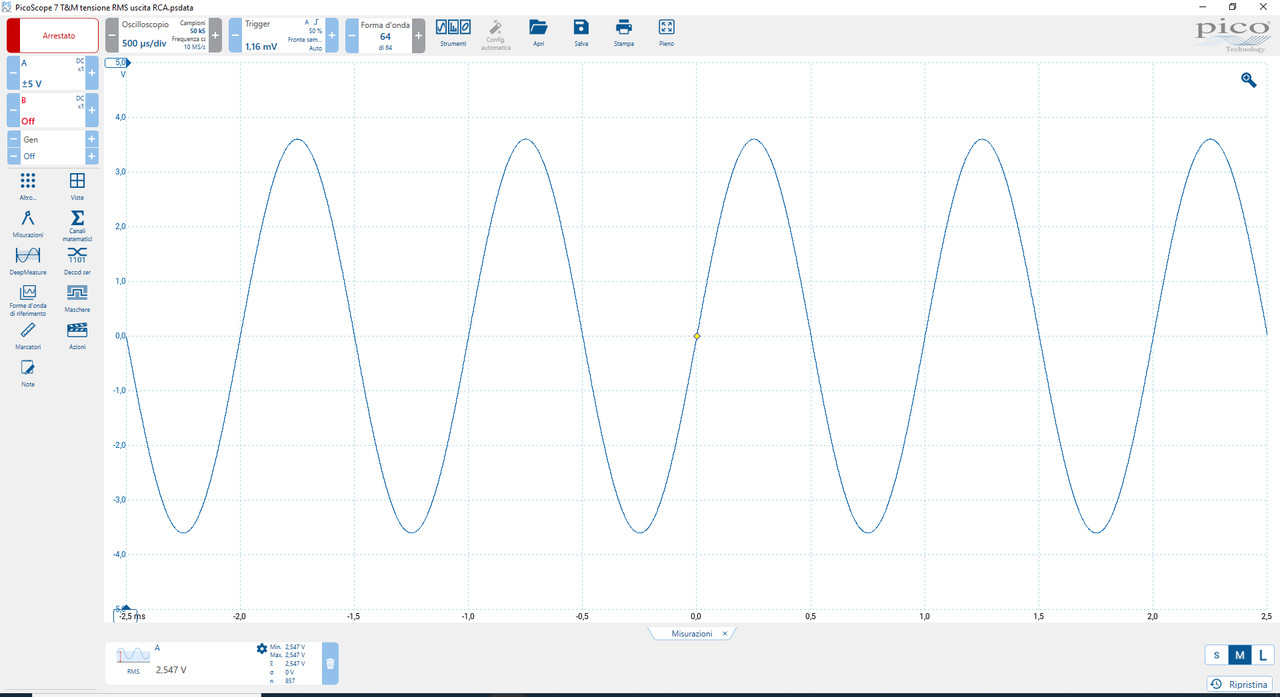Click the Gen row plus button
The image size is (1280, 697).
[x=92, y=140]
